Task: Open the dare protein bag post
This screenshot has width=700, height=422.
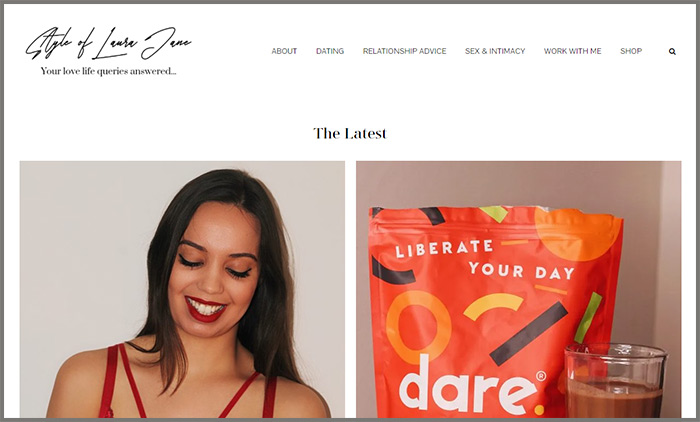Action: [519, 289]
